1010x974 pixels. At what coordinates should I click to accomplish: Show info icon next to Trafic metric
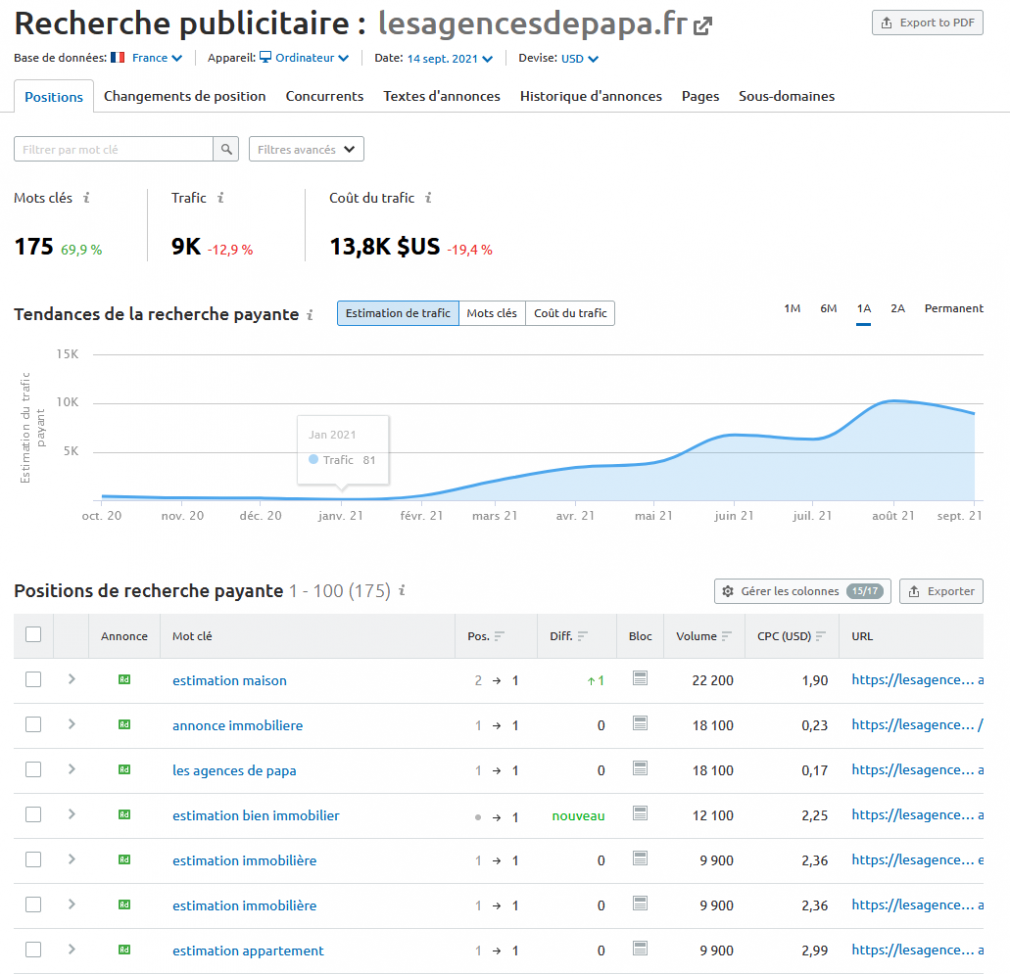coord(220,198)
